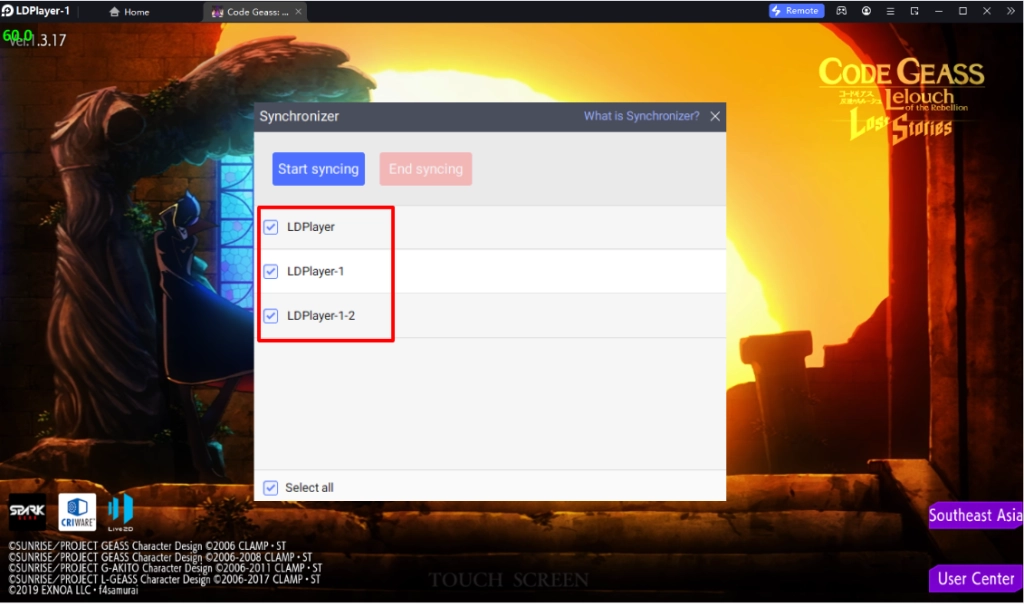Open the User Center panel
Image resolution: width=1024 pixels, height=607 pixels.
click(x=975, y=578)
